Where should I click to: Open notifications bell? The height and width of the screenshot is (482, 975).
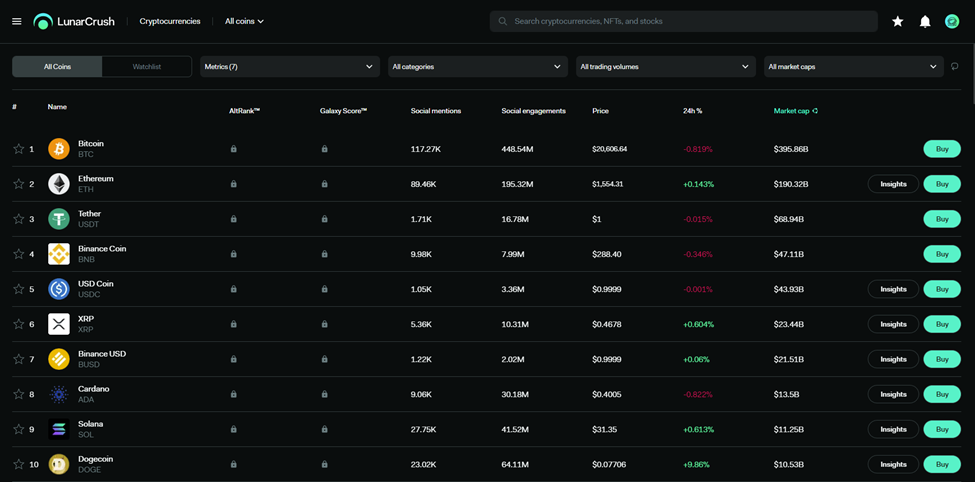click(925, 21)
